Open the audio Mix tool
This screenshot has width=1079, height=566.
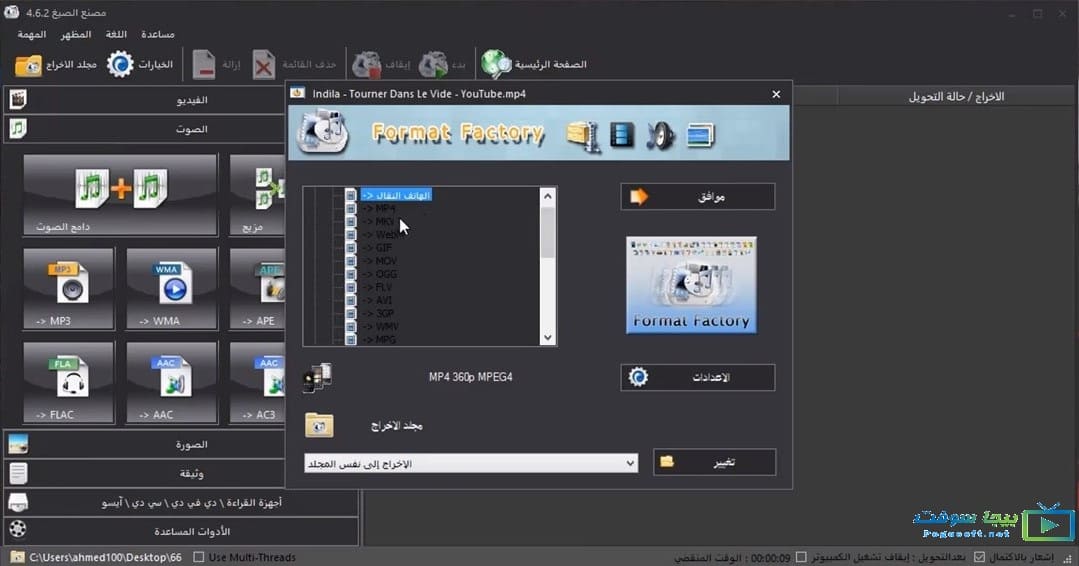click(257, 195)
